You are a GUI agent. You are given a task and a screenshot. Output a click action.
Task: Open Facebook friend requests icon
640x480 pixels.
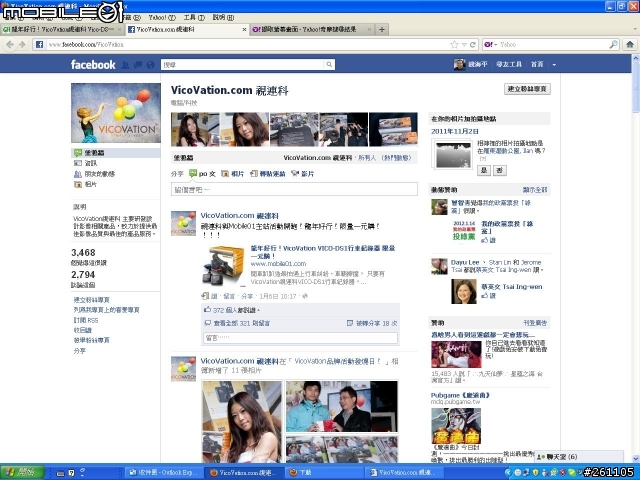point(126,64)
